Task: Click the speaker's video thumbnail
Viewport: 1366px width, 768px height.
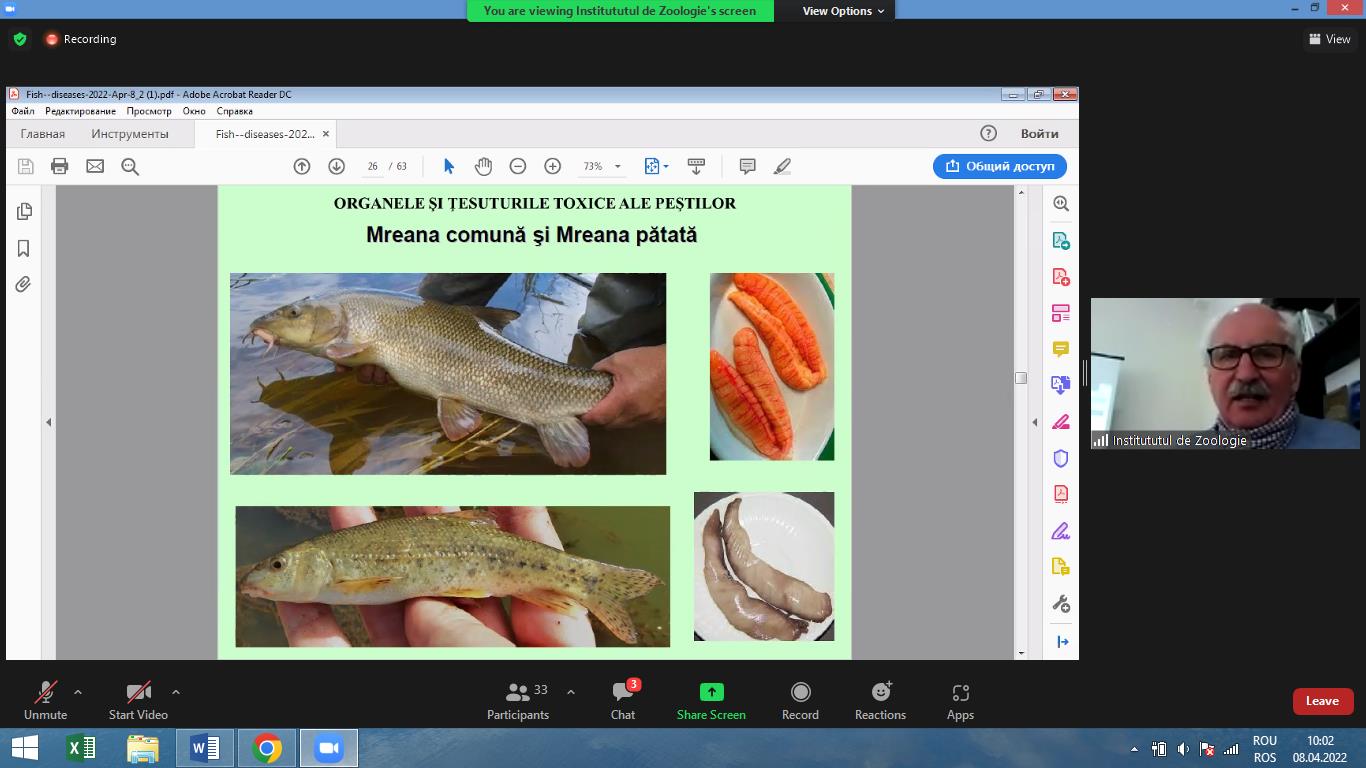Action: (1225, 372)
